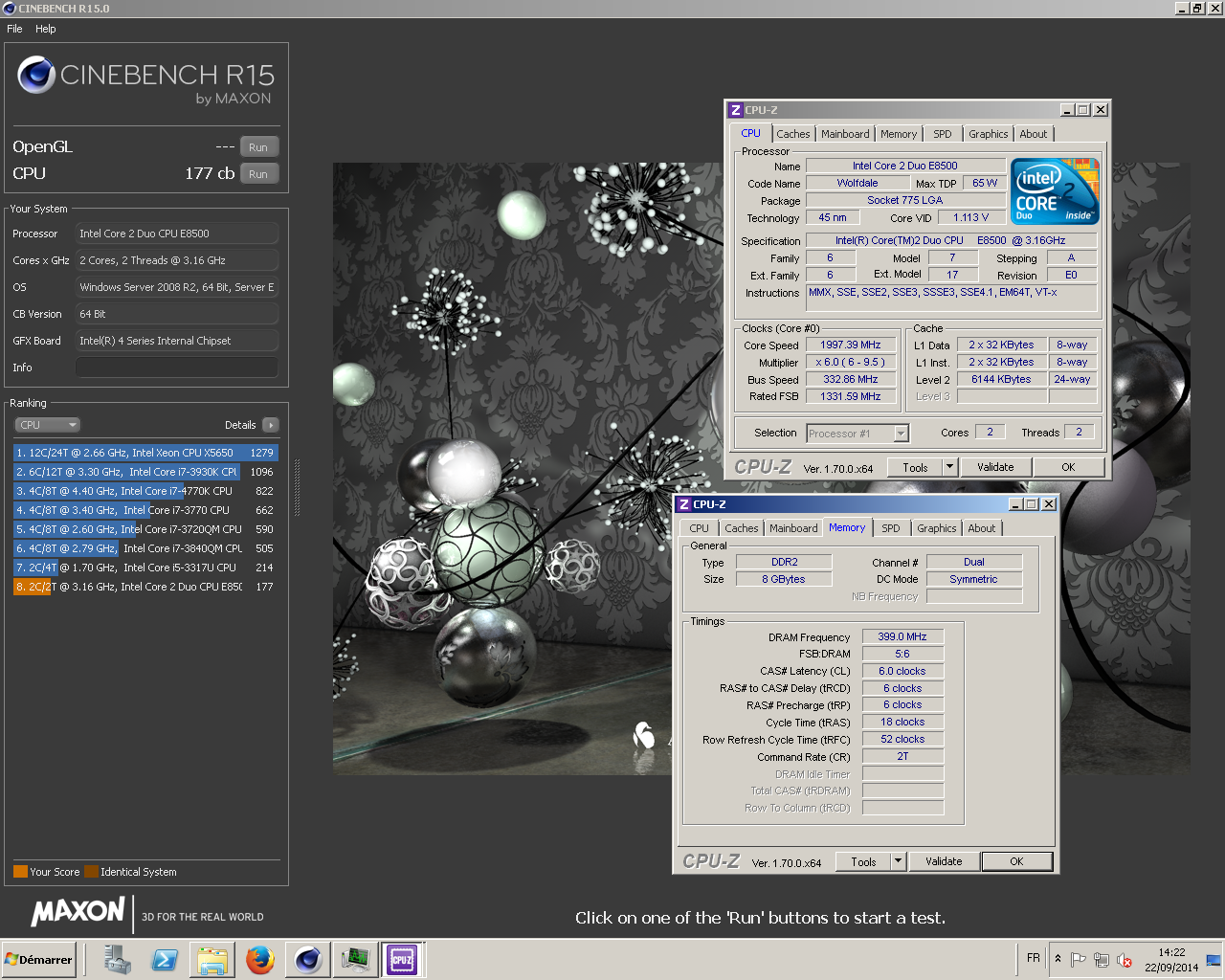Select the SPD tab in upper CPU-Z
Image resolution: width=1225 pixels, height=980 pixels.
943,134
